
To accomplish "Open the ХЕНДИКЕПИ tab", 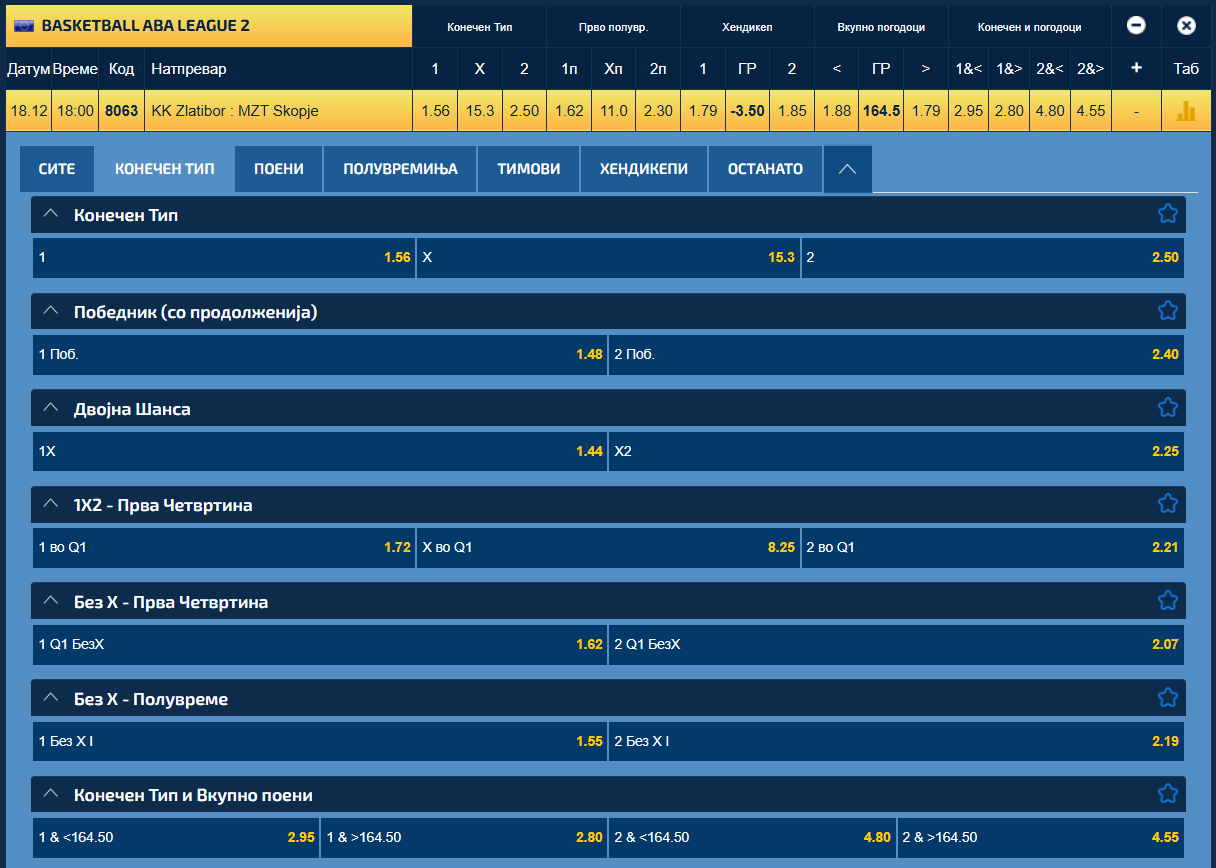I will pos(643,169).
